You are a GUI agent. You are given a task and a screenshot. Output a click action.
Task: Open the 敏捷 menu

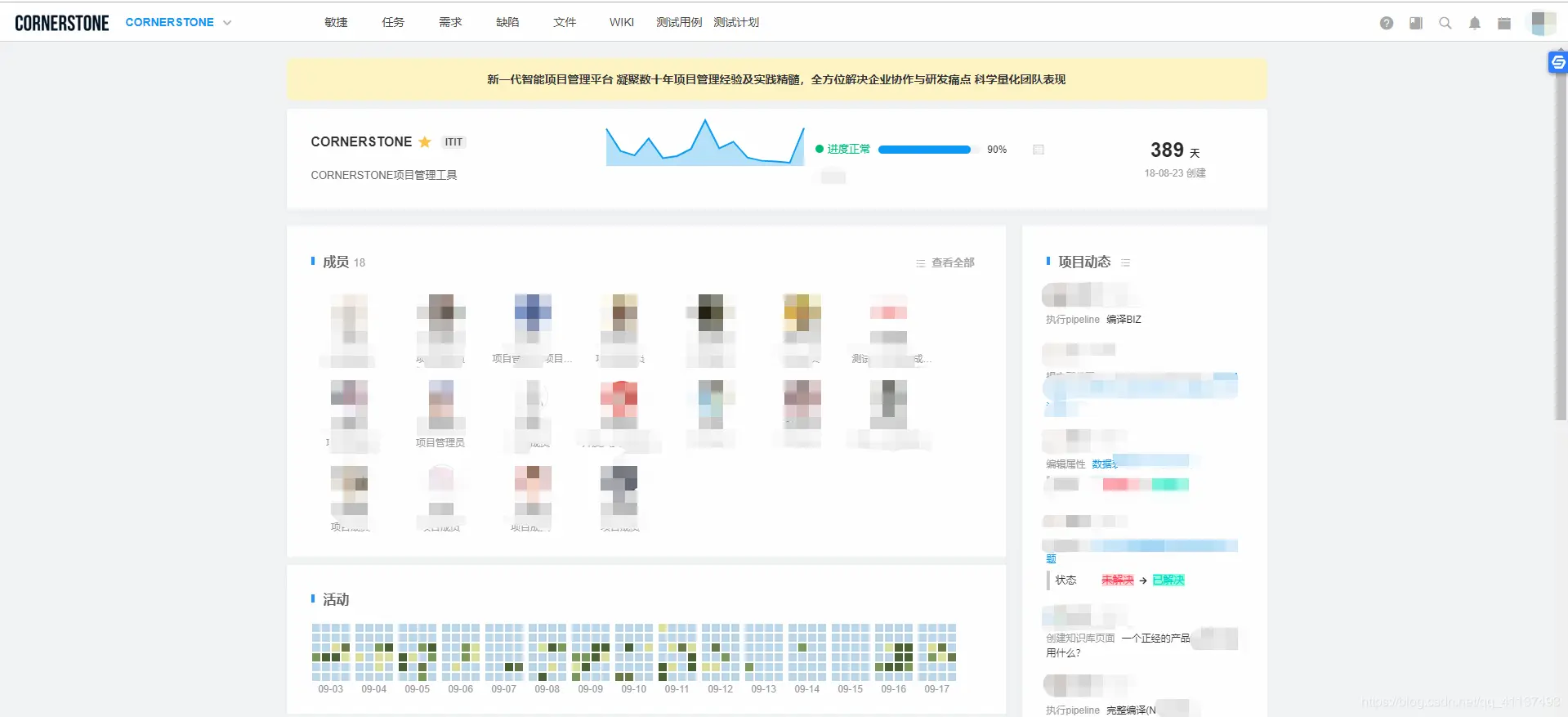pos(336,22)
